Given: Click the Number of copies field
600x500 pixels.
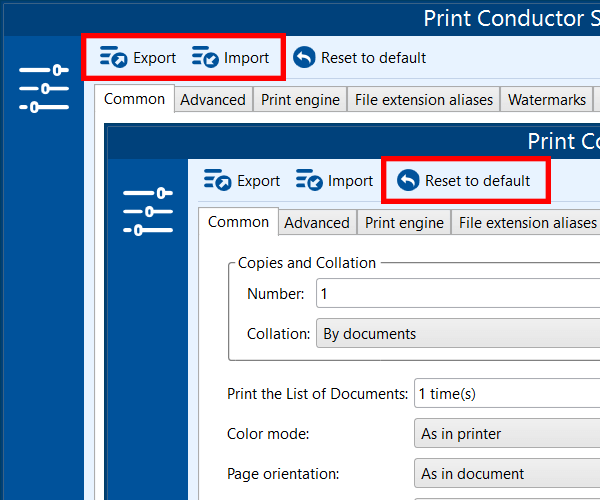Looking at the screenshot, I should tap(458, 293).
